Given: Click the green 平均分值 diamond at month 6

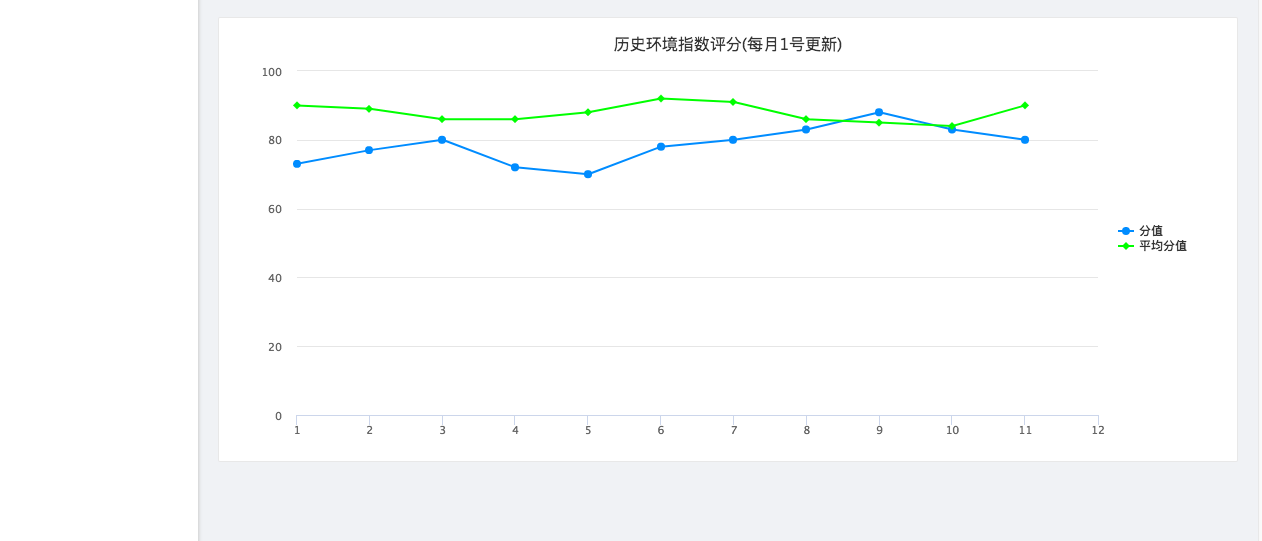Looking at the screenshot, I should coord(661,98).
